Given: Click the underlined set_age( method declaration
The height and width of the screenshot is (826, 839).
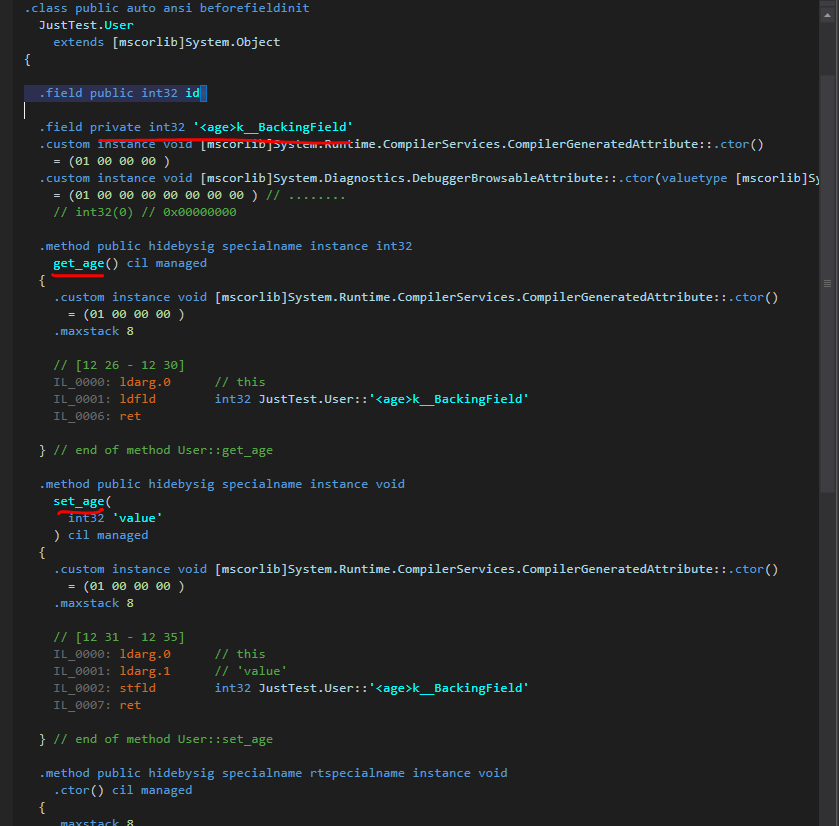Looking at the screenshot, I should [x=79, y=501].
